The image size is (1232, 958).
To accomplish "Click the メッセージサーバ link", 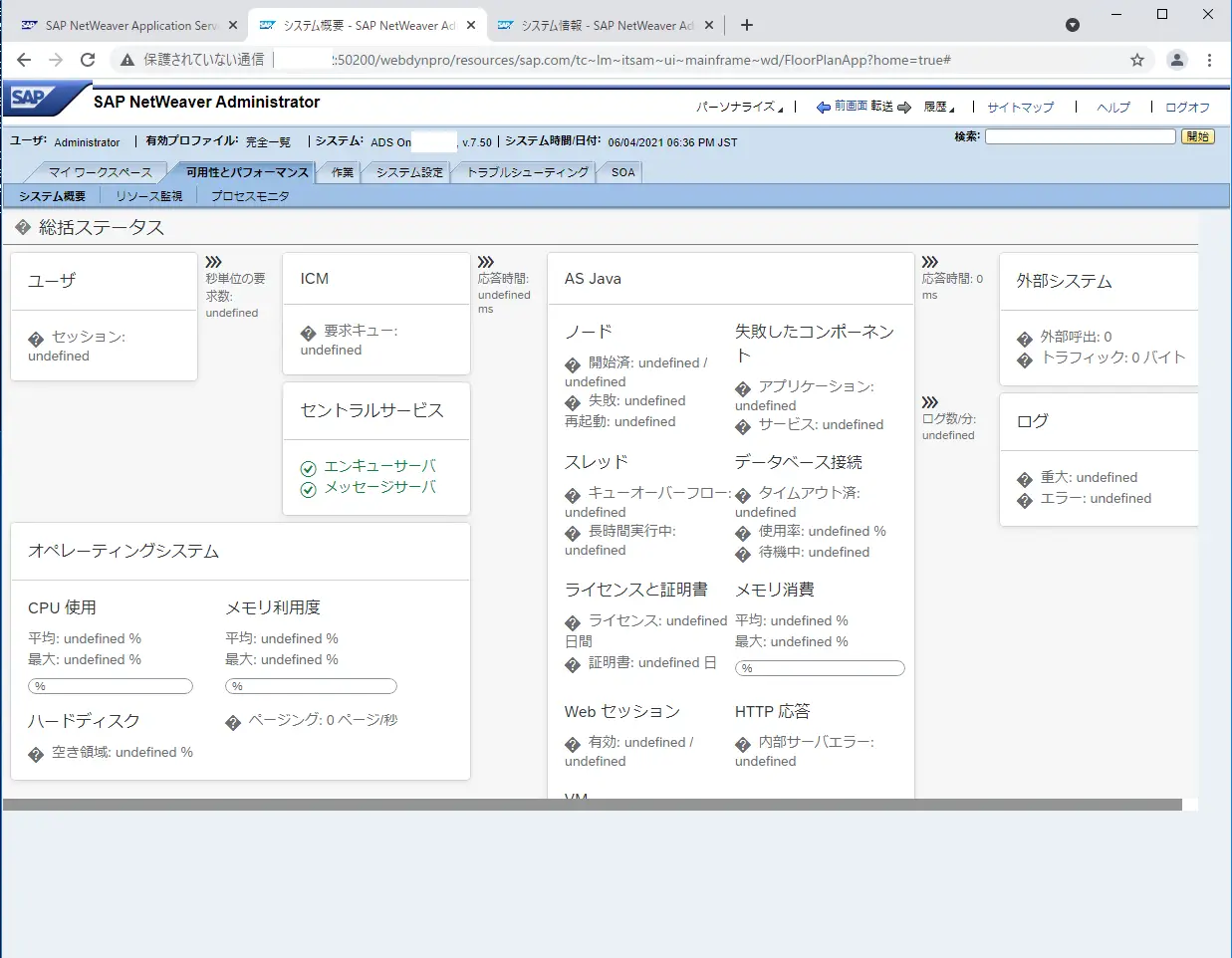I will 380,487.
